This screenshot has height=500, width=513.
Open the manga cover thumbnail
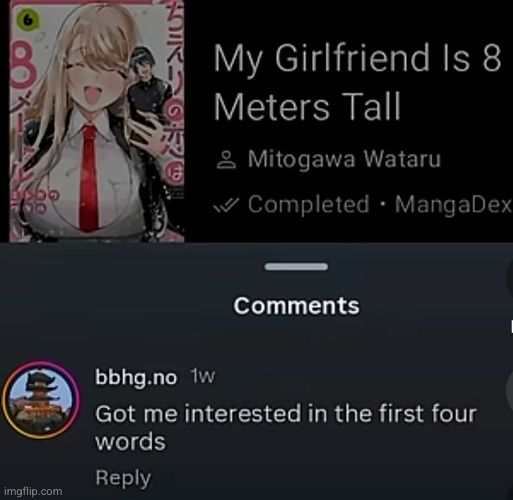pyautogui.click(x=97, y=121)
